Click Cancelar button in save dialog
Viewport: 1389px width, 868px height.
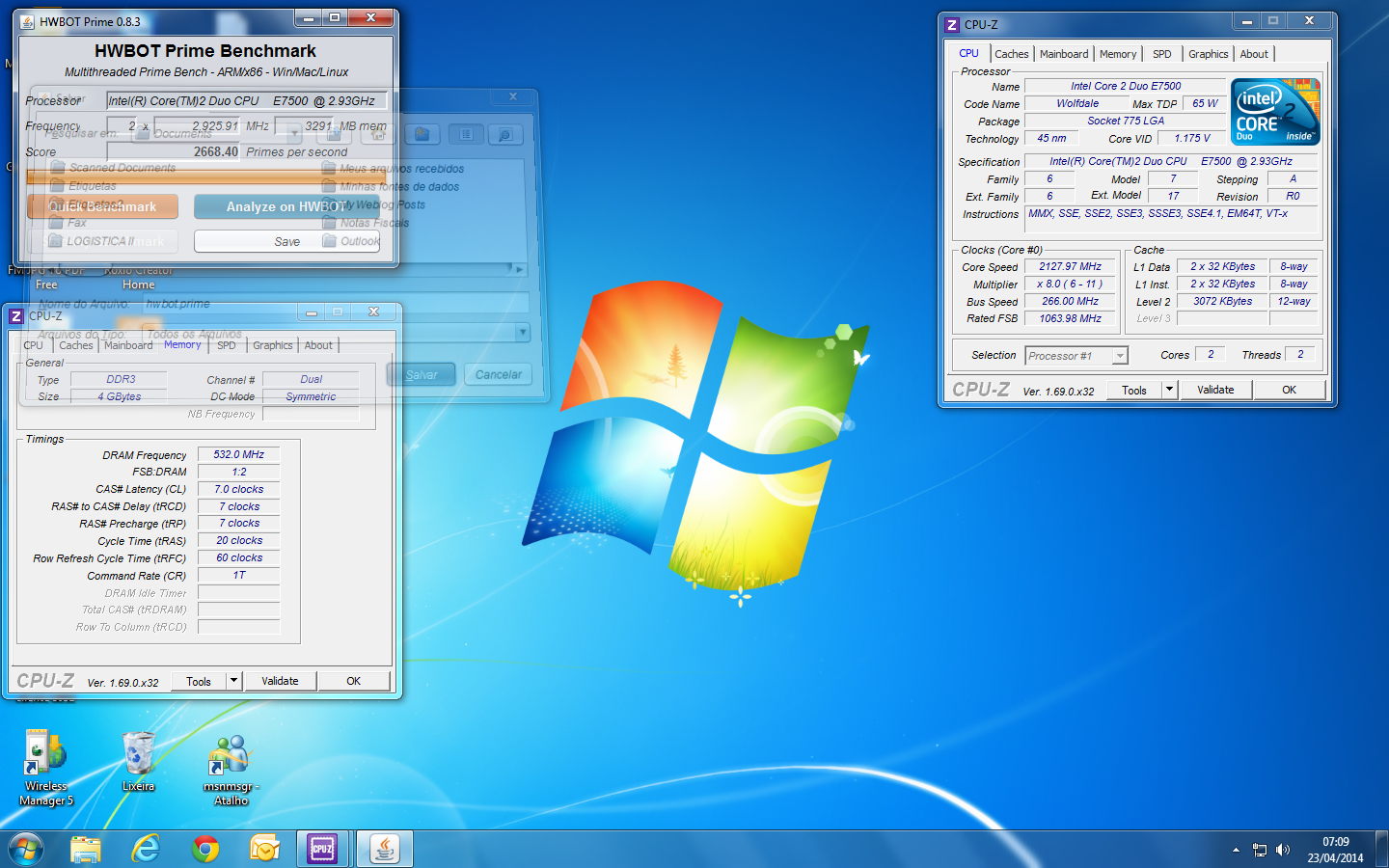(x=498, y=374)
